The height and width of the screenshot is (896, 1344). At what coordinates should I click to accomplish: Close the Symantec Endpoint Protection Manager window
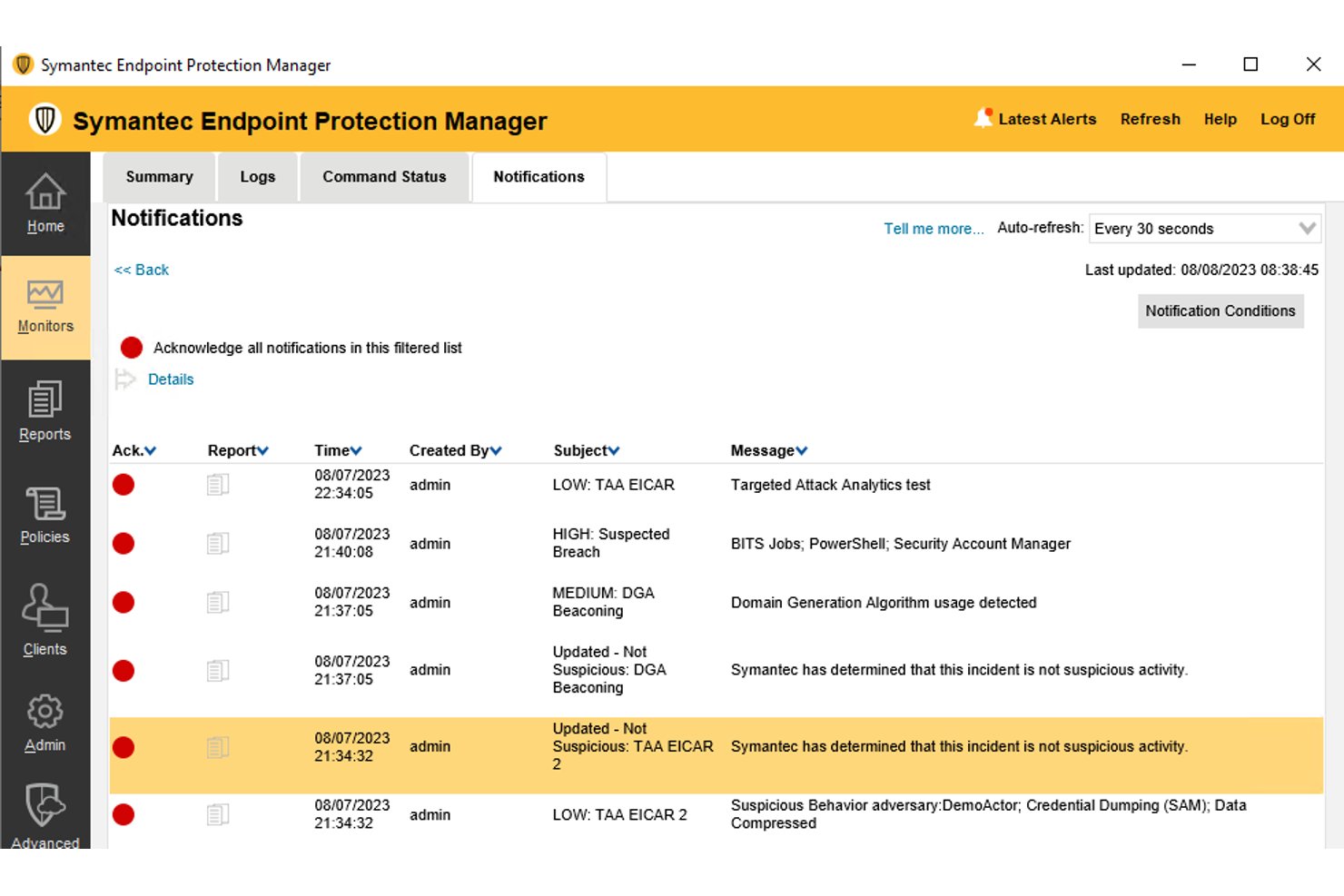(1313, 64)
